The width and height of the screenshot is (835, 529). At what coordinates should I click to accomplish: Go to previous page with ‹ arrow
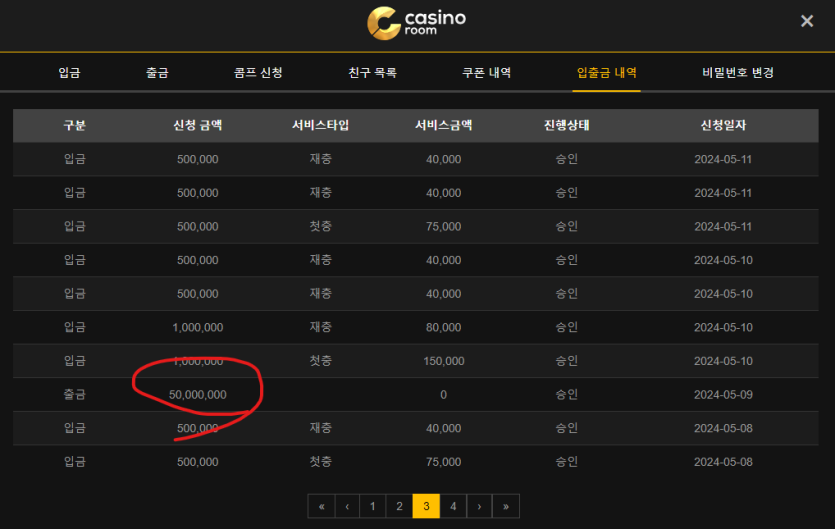[x=347, y=506]
